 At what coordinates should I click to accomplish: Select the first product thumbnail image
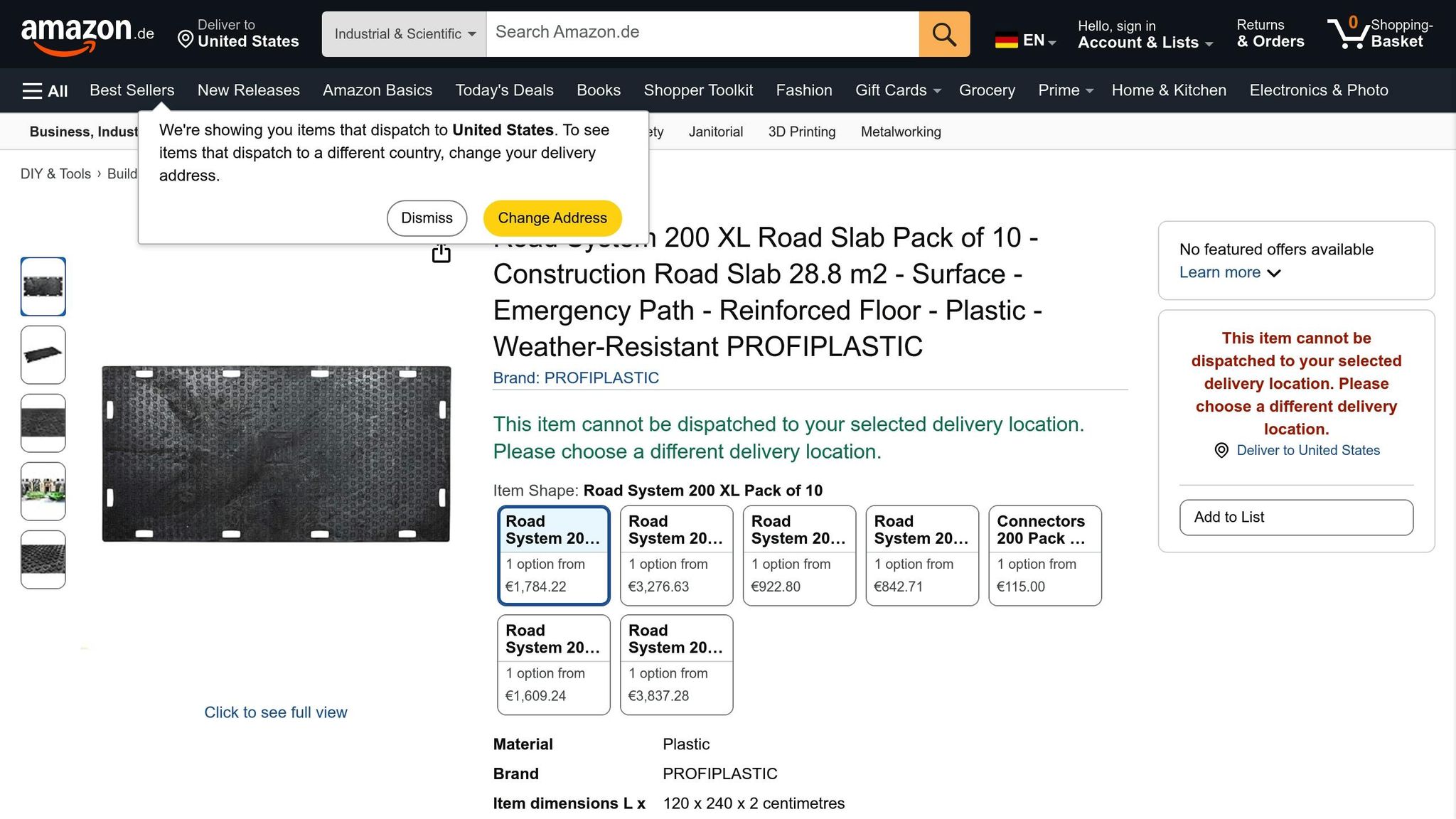point(43,287)
